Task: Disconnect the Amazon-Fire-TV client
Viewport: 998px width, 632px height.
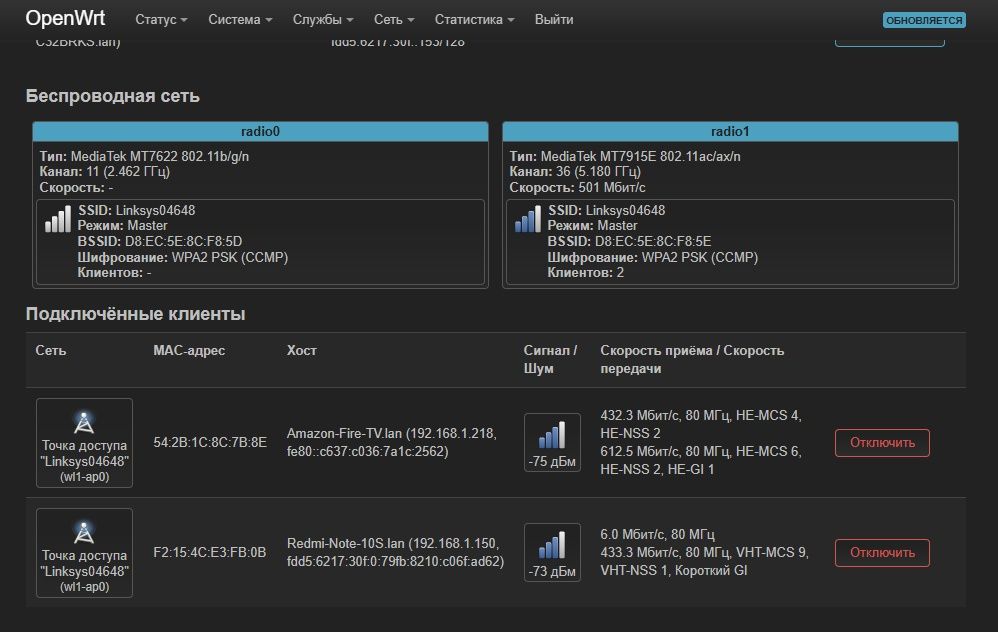Action: click(882, 443)
